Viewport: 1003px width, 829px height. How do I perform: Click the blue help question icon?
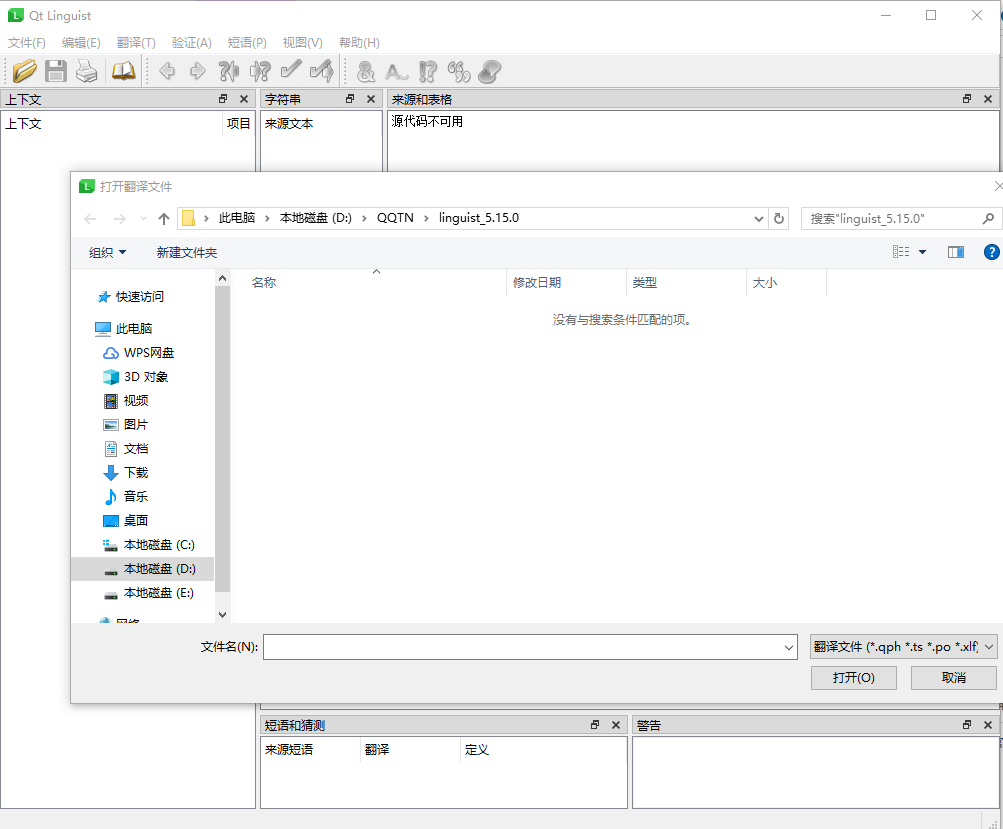point(991,252)
